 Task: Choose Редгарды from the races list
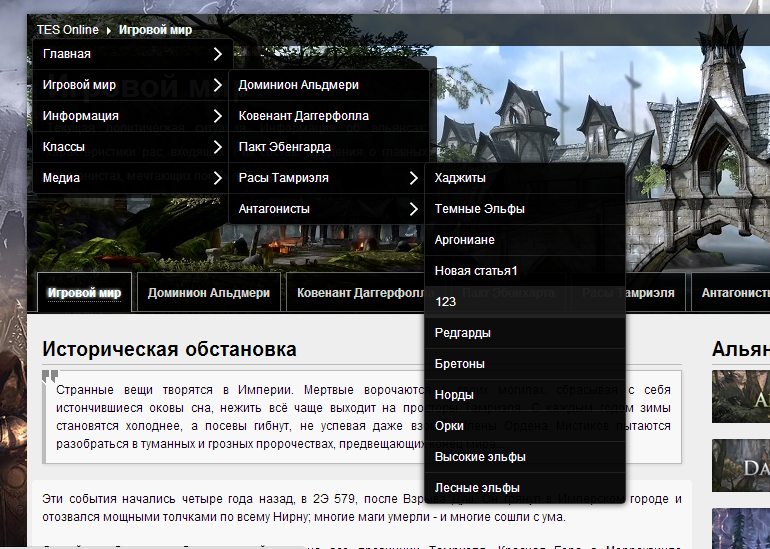coord(524,332)
